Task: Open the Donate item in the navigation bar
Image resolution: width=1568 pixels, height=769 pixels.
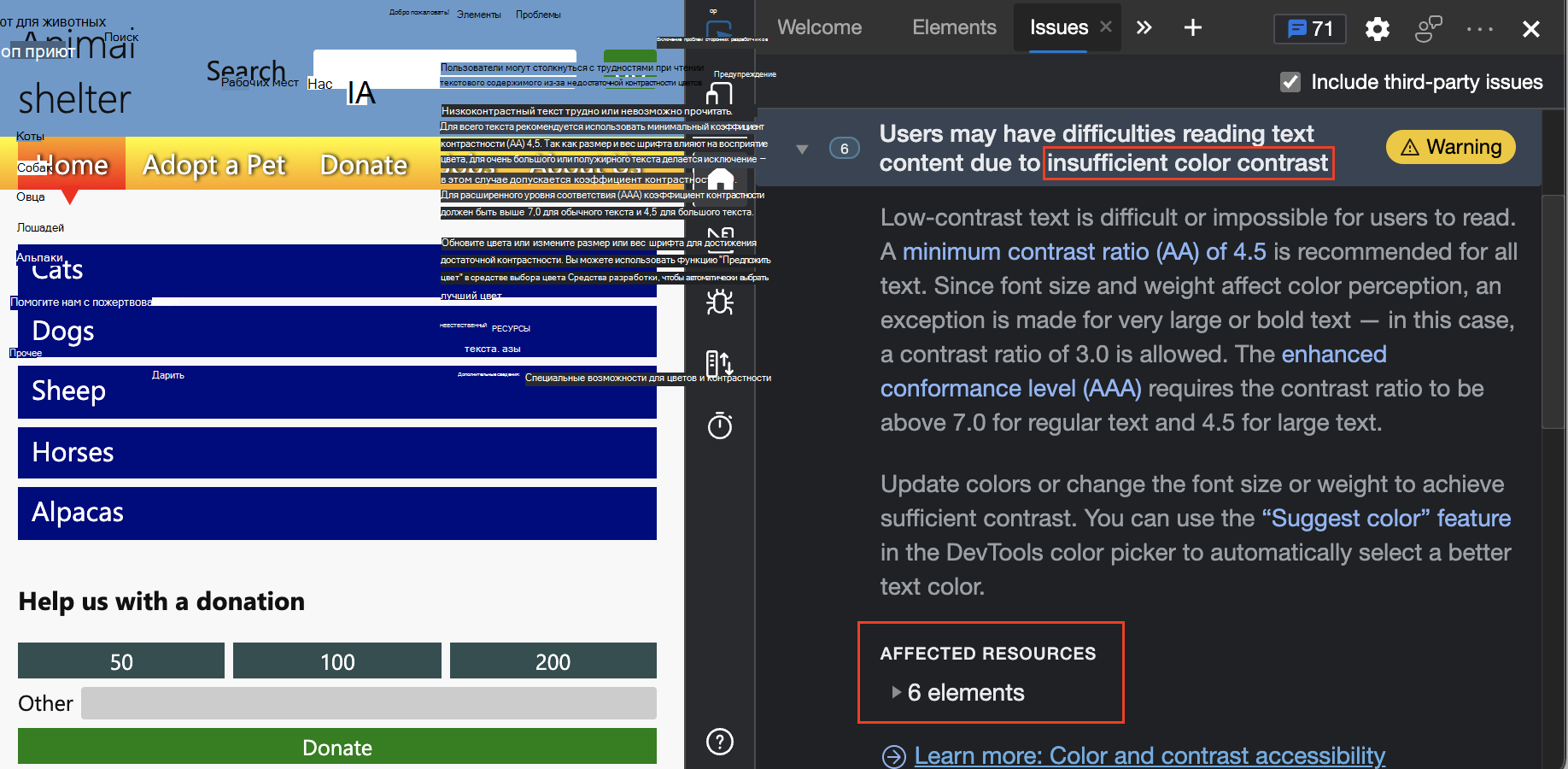Action: (x=364, y=165)
